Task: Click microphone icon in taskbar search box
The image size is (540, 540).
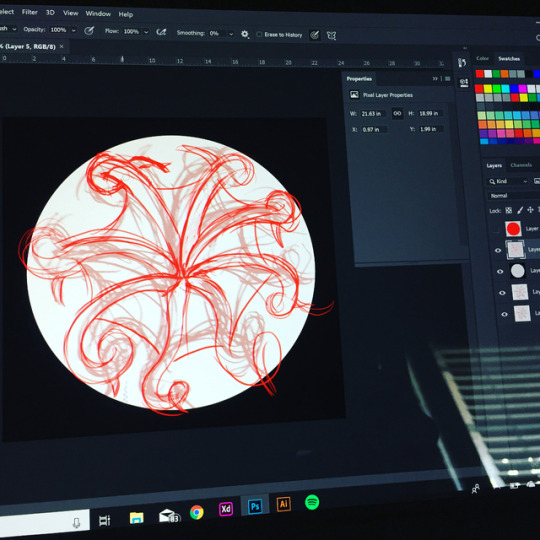Action: coord(76,523)
